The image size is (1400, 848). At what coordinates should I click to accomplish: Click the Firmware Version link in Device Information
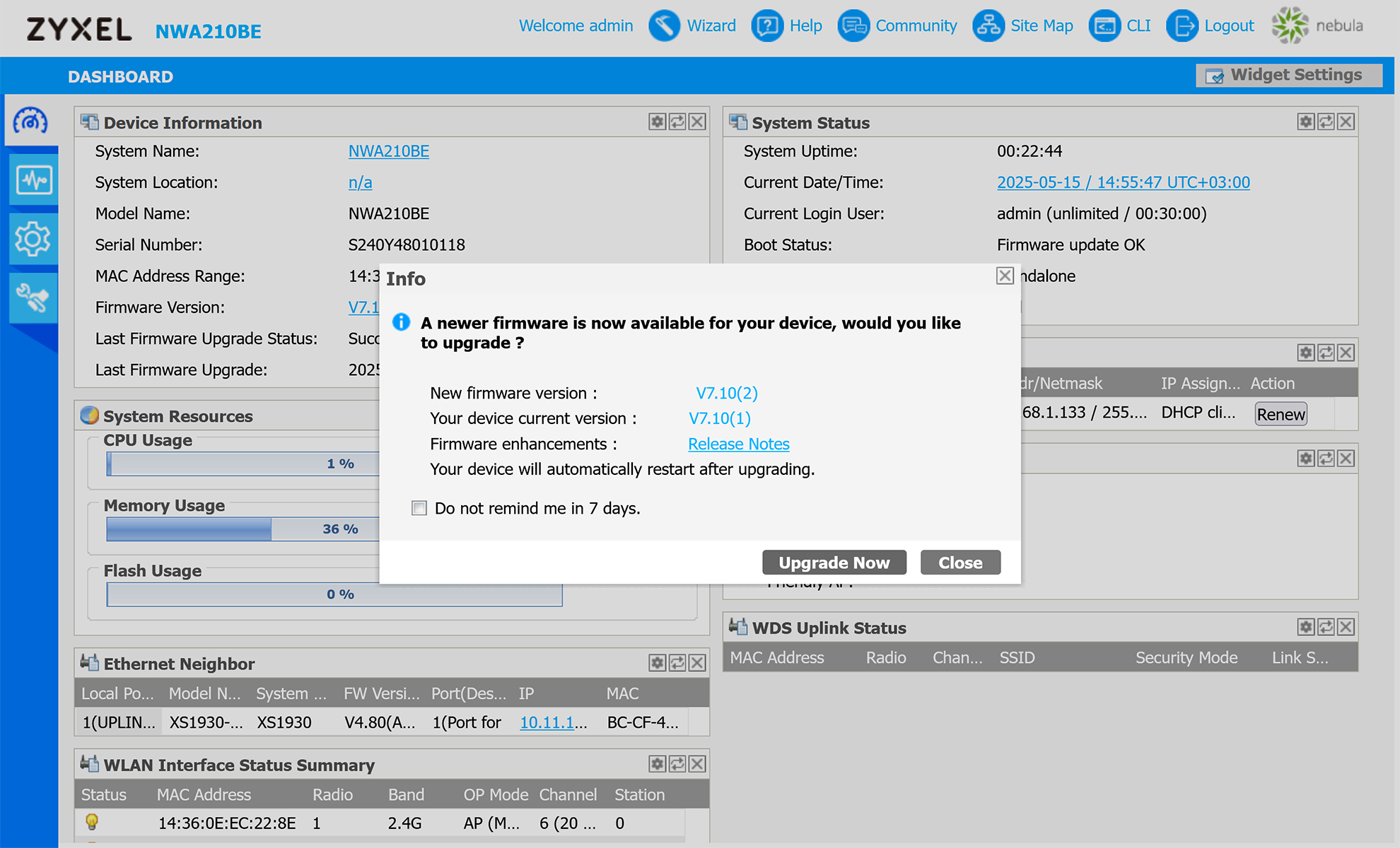pyautogui.click(x=363, y=307)
